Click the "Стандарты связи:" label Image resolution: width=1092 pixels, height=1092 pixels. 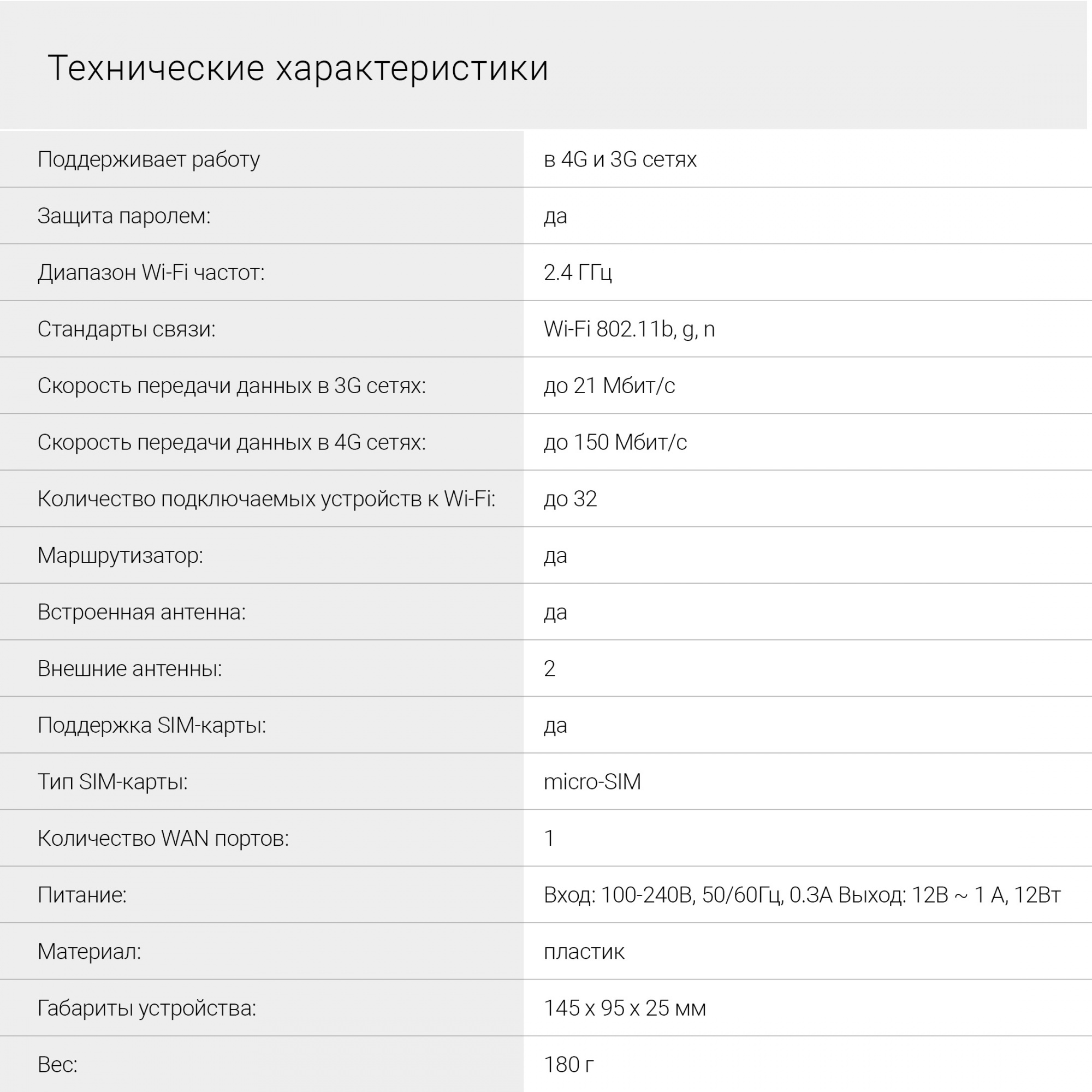(x=127, y=329)
